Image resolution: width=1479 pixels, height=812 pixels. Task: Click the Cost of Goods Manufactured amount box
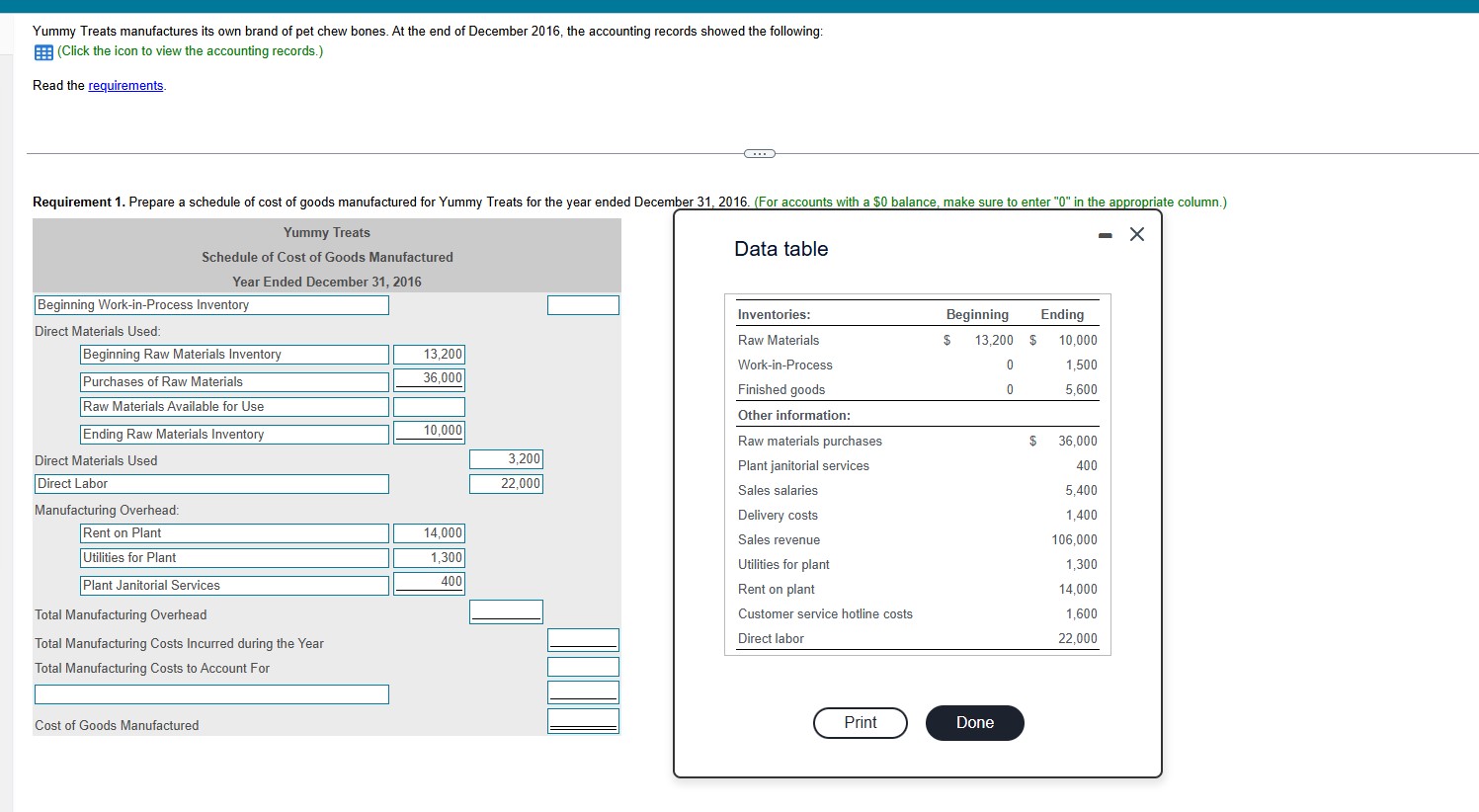tap(584, 721)
